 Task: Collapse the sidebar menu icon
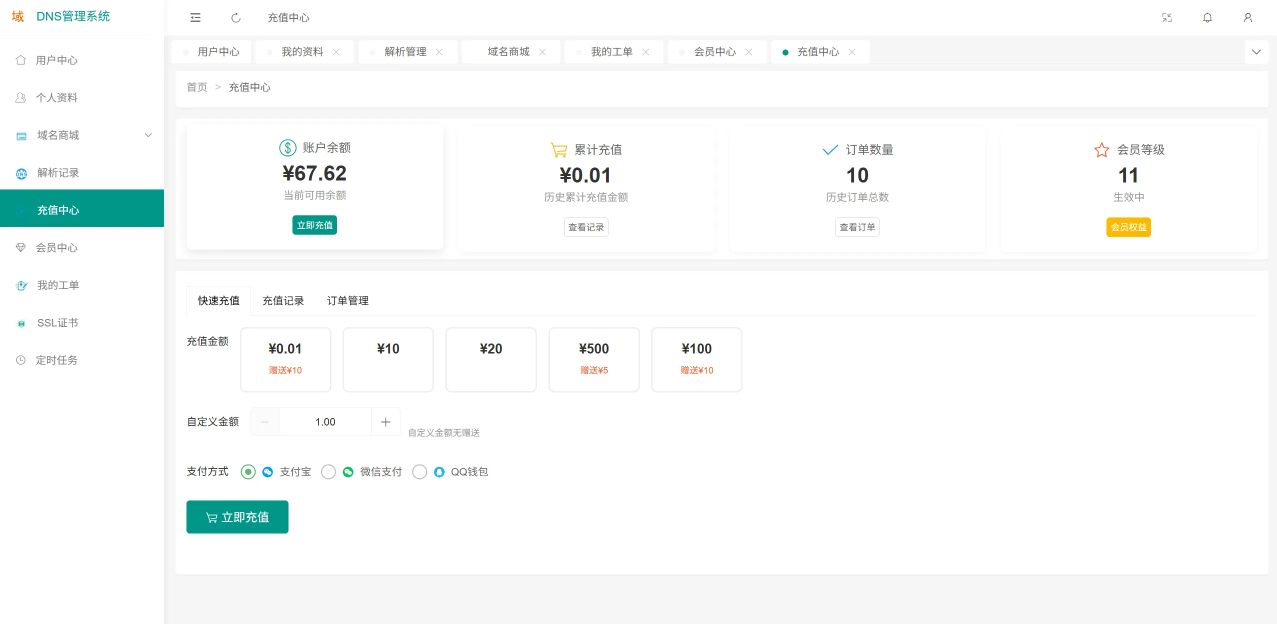[195, 18]
